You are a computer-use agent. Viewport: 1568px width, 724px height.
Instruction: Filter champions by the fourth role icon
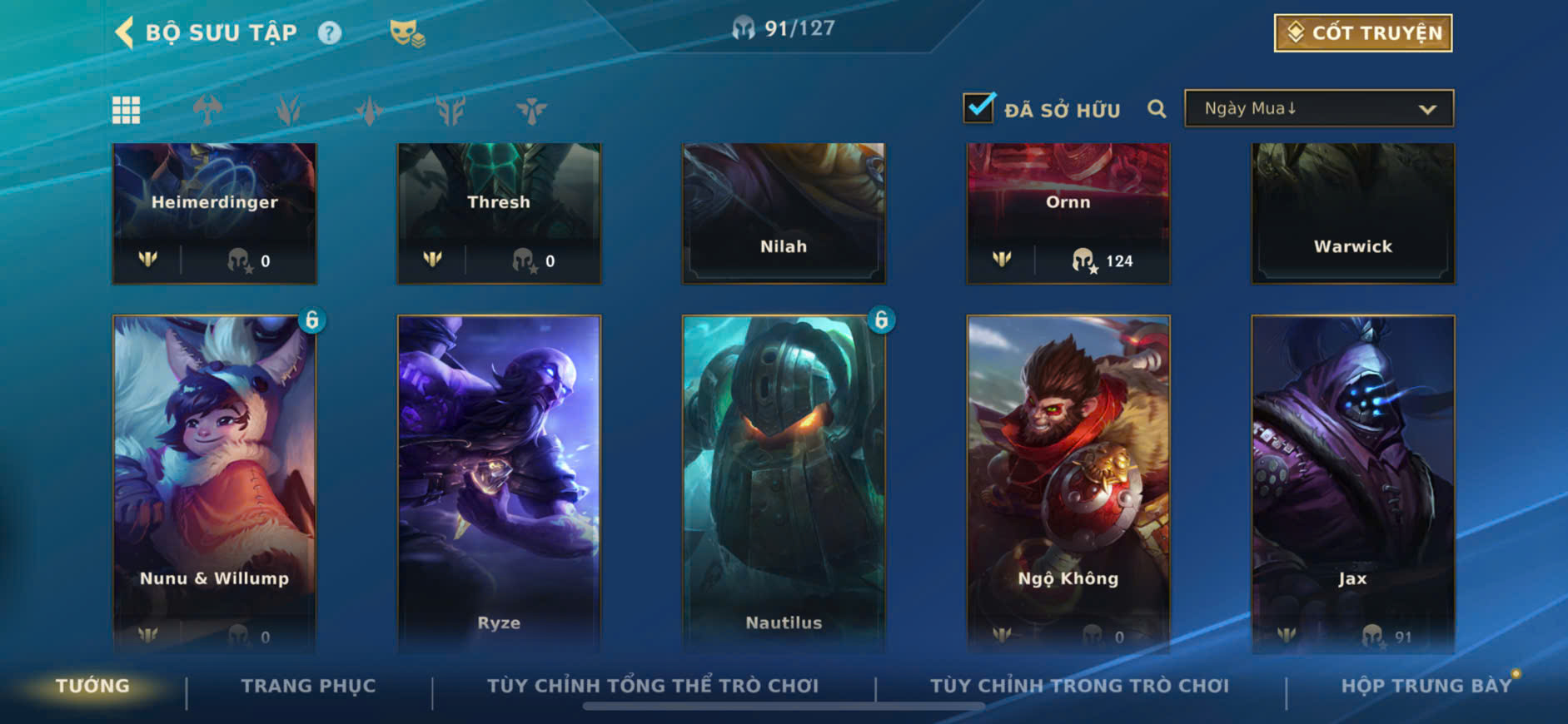coord(450,109)
